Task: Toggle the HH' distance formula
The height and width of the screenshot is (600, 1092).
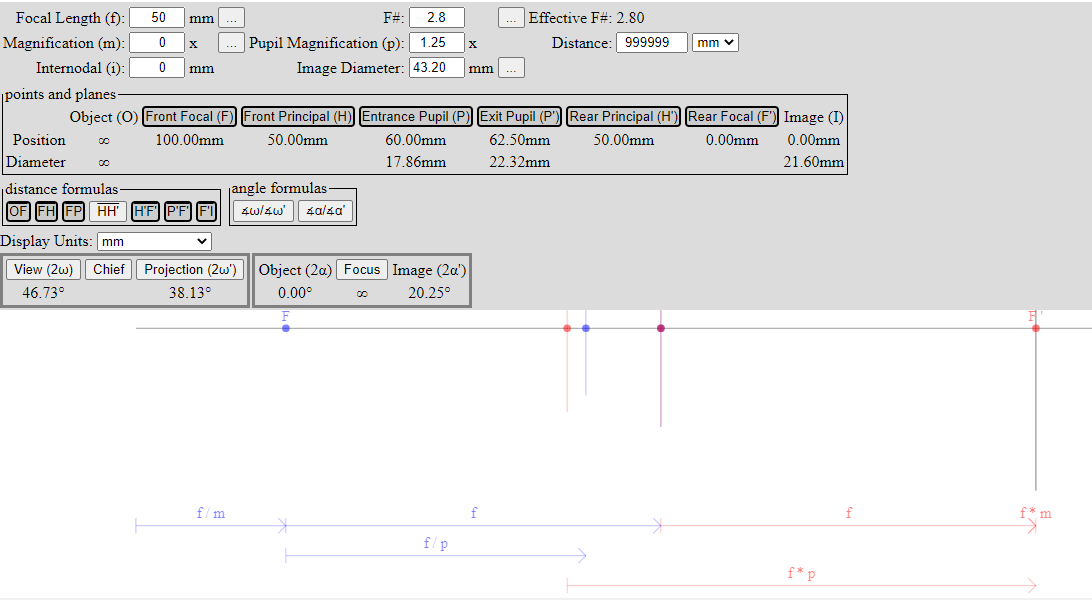Action: [107, 211]
